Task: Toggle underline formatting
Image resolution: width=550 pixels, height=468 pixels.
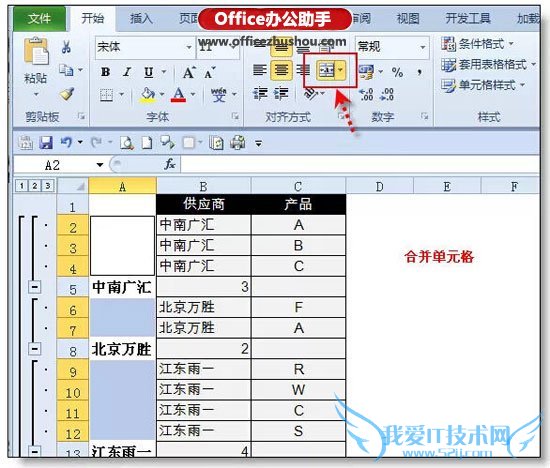Action: 149,72
